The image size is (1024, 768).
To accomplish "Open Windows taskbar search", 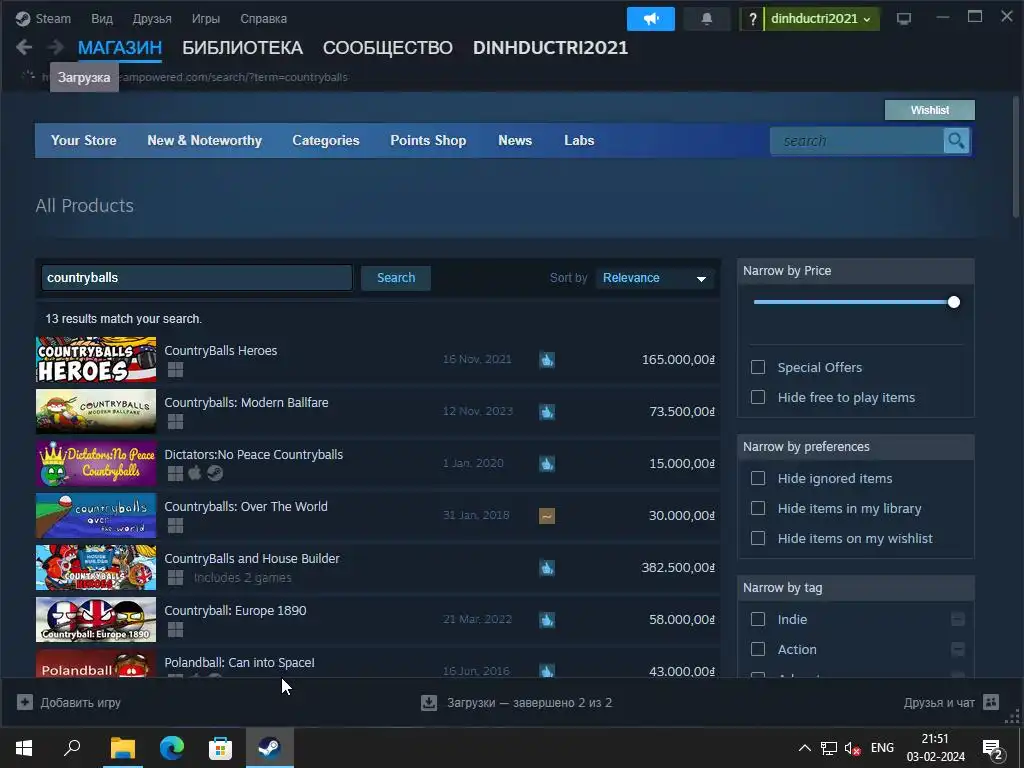I will tap(72, 748).
